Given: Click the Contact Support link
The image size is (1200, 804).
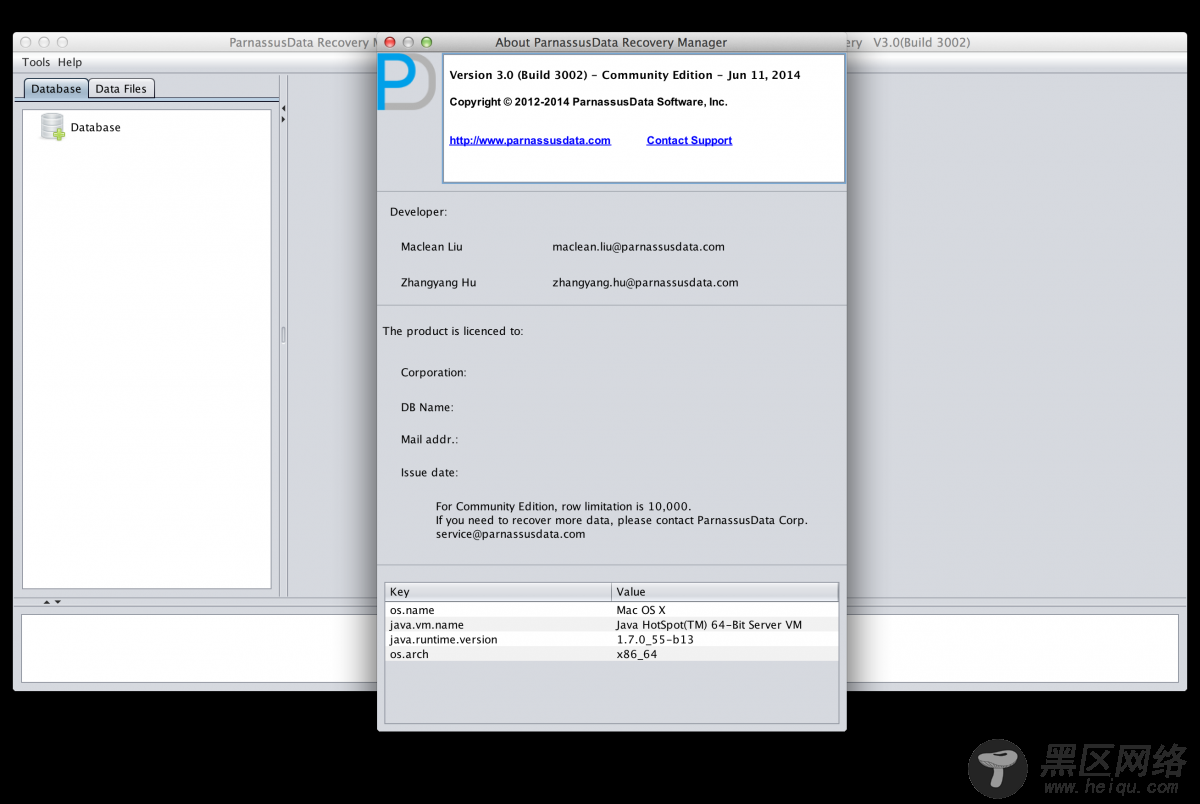Looking at the screenshot, I should [689, 140].
